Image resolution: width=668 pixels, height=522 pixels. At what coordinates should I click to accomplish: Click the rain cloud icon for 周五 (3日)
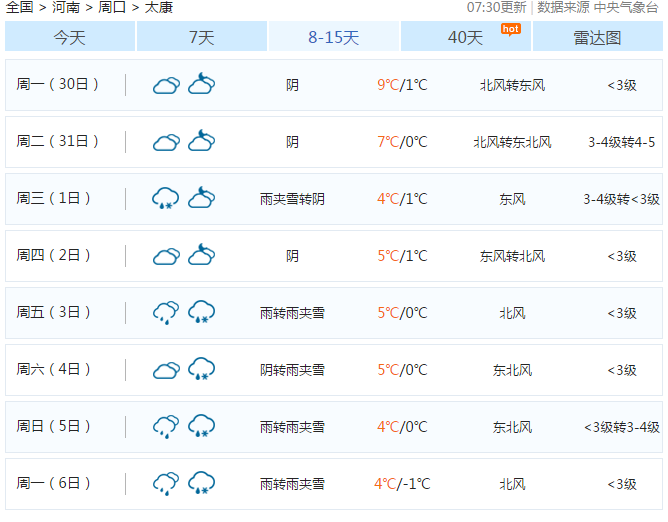coord(166,313)
